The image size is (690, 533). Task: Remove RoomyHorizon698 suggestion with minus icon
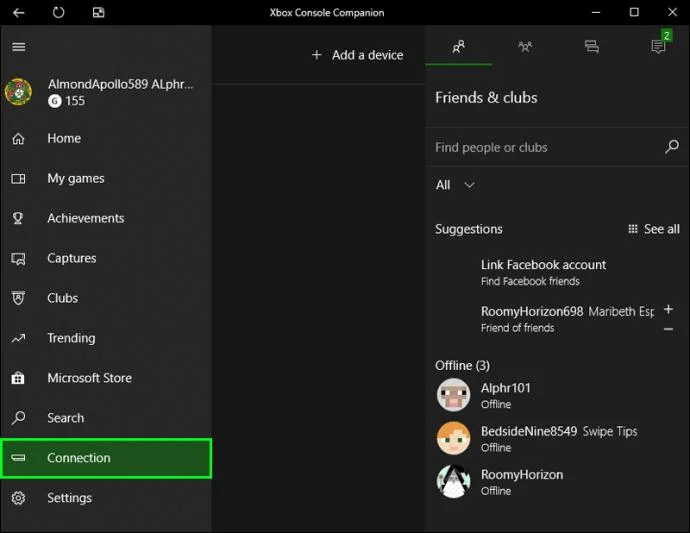[668, 329]
